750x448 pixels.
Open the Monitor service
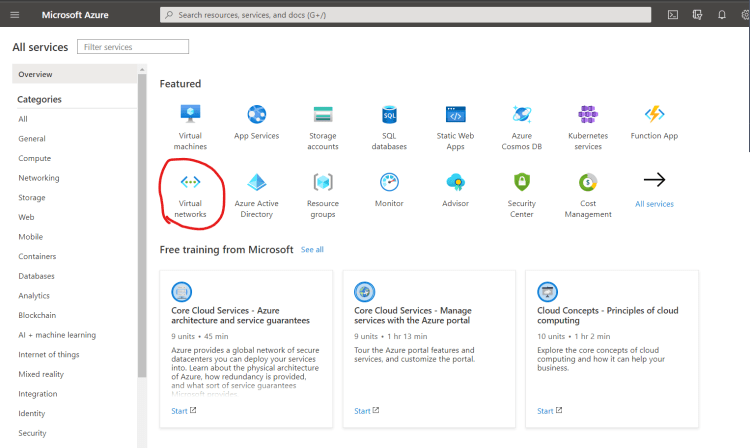click(389, 190)
